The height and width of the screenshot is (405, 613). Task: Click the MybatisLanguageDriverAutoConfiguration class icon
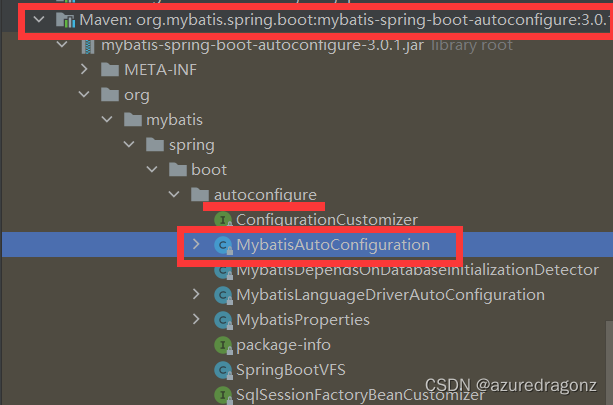224,295
